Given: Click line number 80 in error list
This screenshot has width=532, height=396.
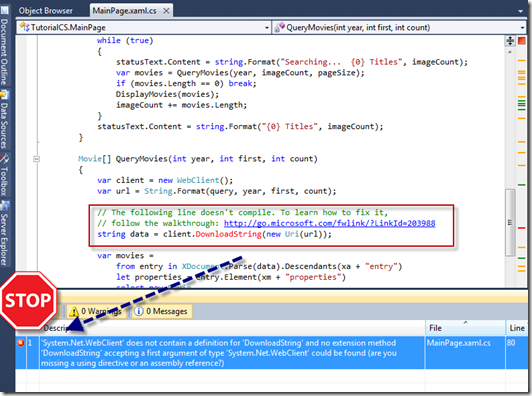Looking at the screenshot, I should pos(511,343).
